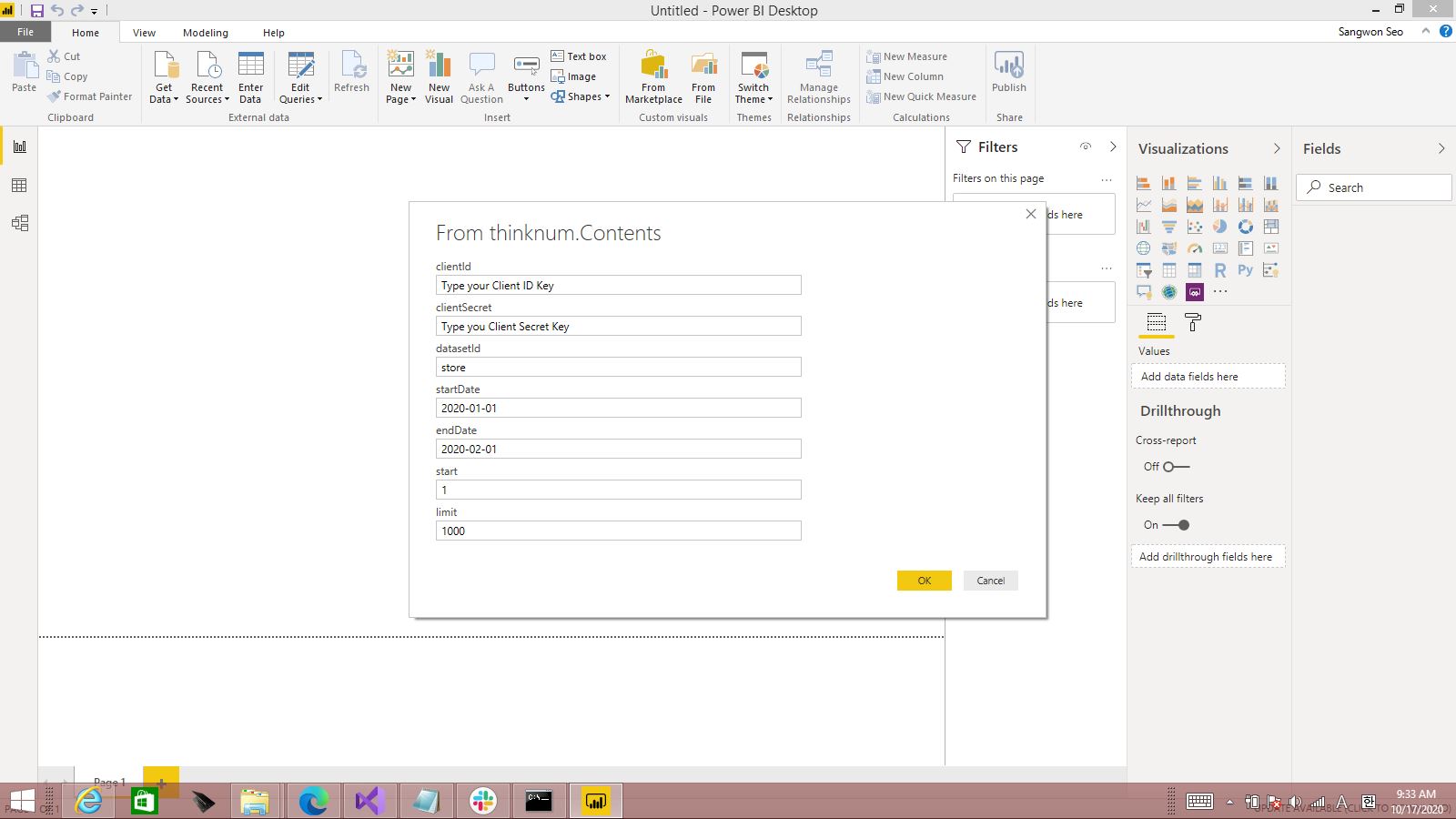Image resolution: width=1456 pixels, height=819 pixels.
Task: Open the Get Data dropdown
Action: (164, 78)
